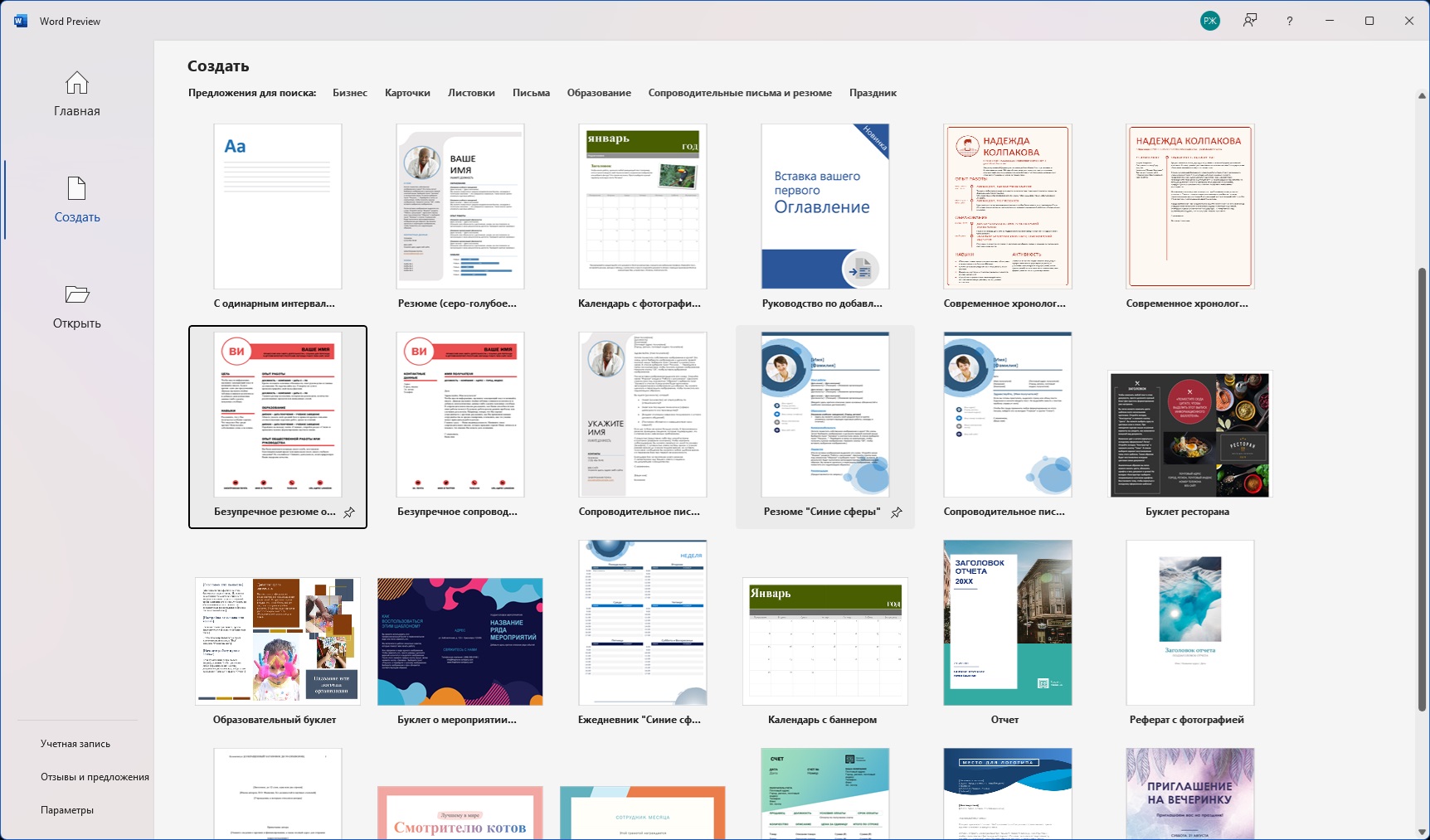Open Учетная запись in sidebar

pyautogui.click(x=75, y=744)
